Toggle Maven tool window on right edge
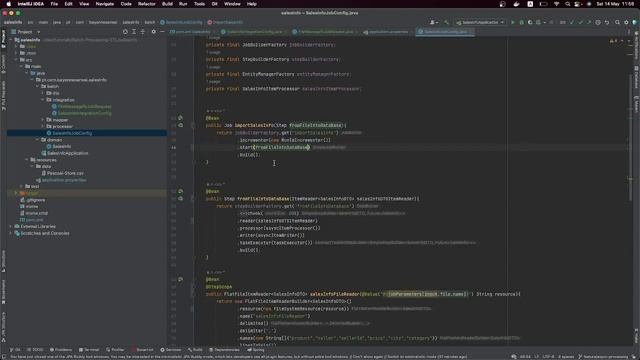This screenshot has height=360, width=640. [x=636, y=104]
